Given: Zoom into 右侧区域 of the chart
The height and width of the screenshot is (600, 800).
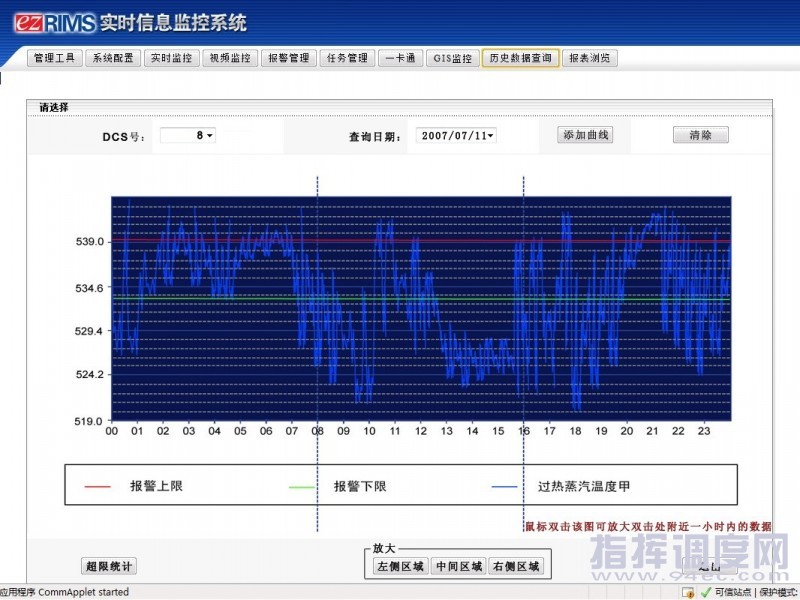Looking at the screenshot, I should pyautogui.click(x=517, y=566).
